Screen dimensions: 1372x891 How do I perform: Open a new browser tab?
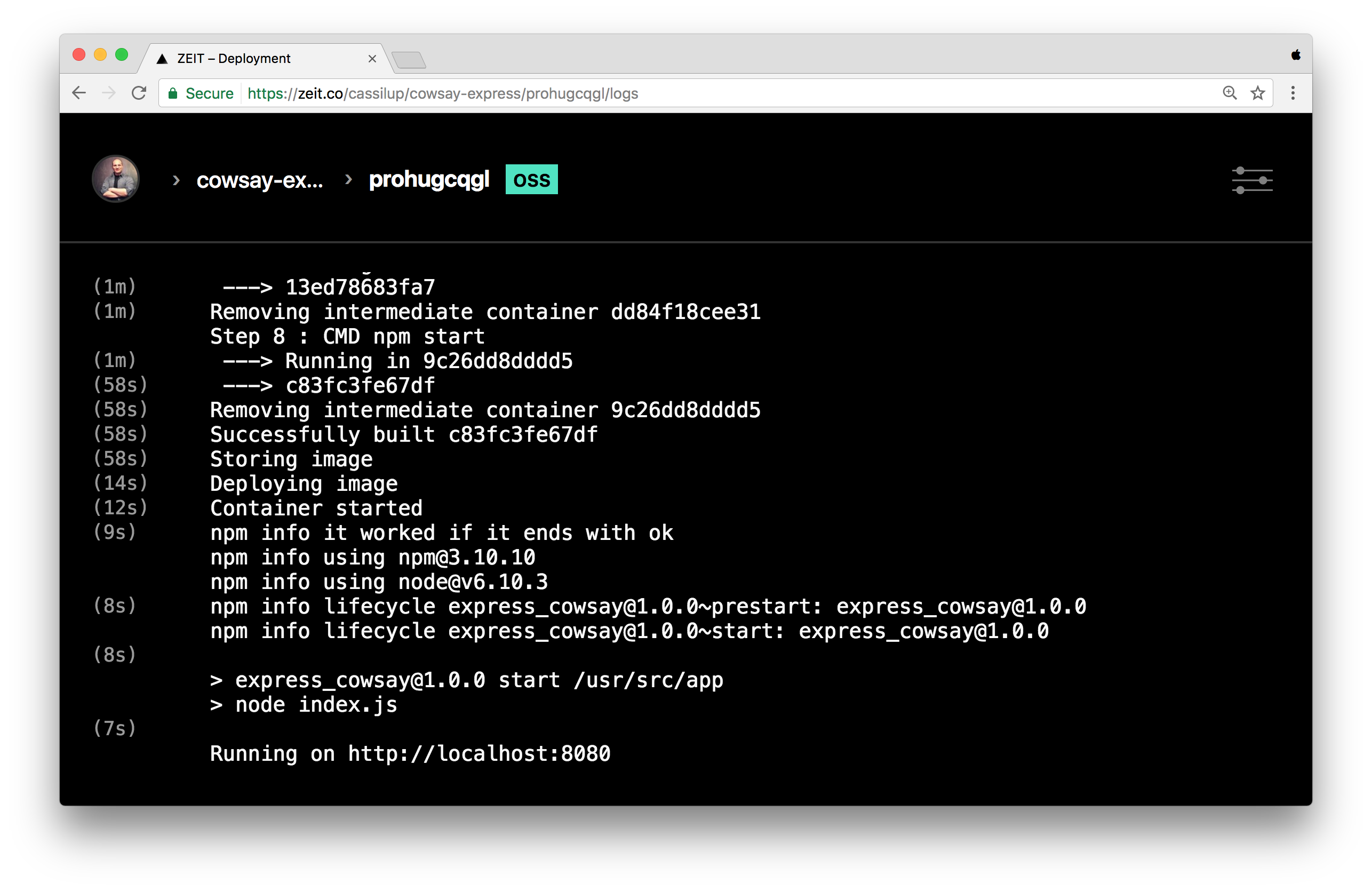[x=408, y=60]
